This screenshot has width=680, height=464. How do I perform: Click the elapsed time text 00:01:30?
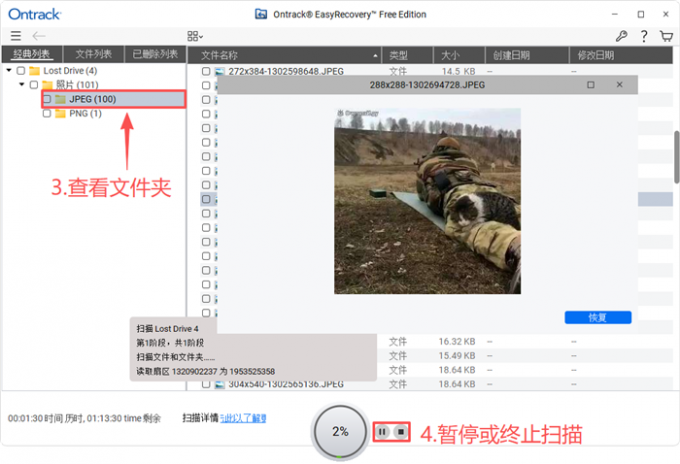pyautogui.click(x=26, y=418)
